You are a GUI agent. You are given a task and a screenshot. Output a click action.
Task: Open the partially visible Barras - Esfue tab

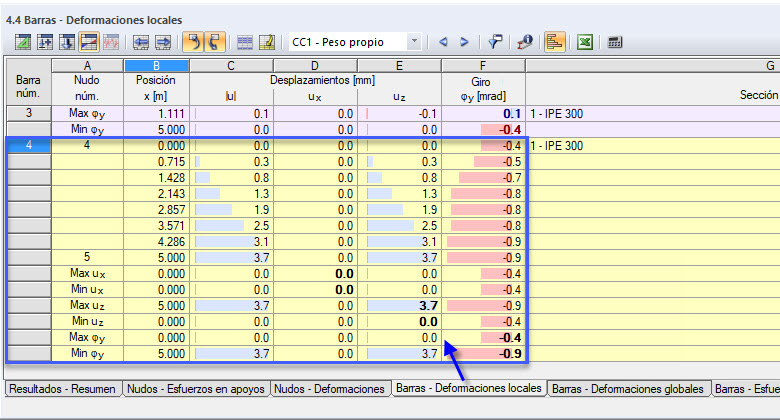coord(746,389)
